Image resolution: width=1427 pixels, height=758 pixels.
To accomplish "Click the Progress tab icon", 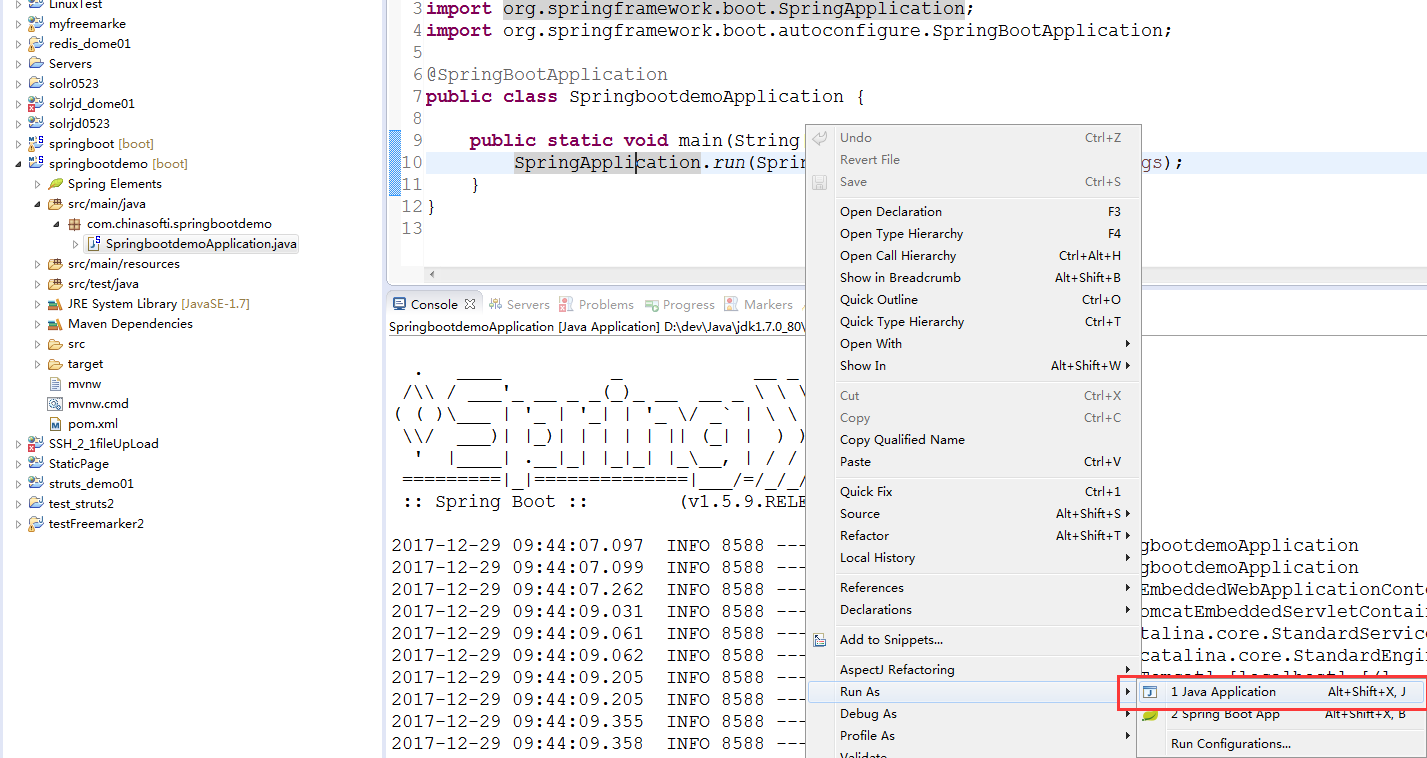I will [651, 305].
